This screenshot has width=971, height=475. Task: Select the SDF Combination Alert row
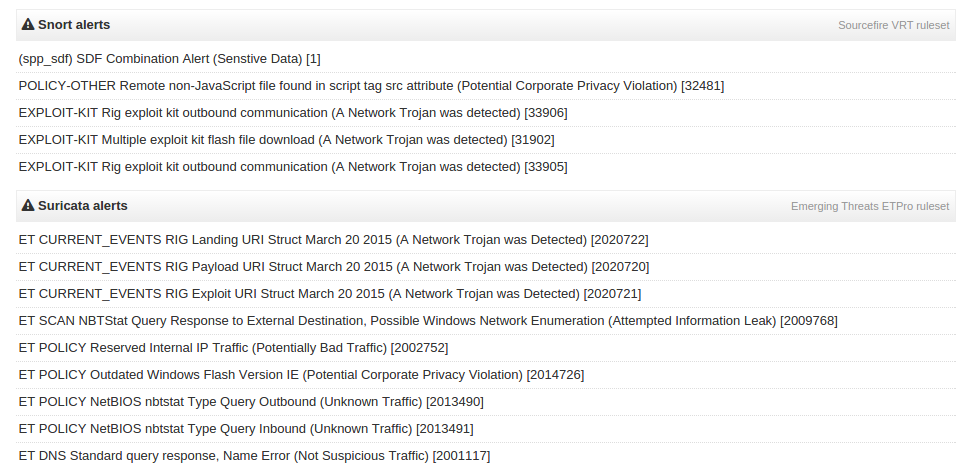click(486, 59)
